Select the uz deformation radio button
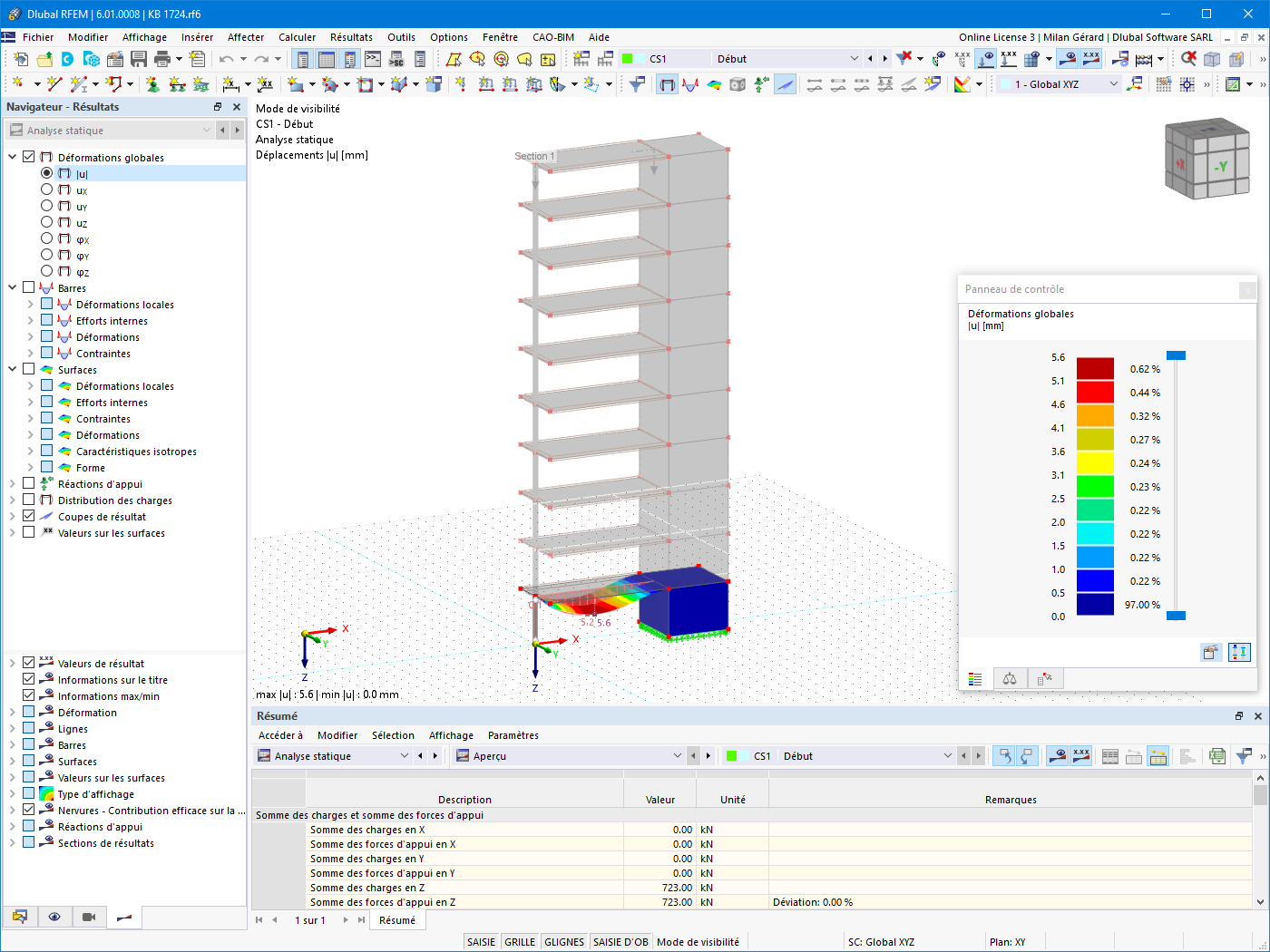Image resolution: width=1270 pixels, height=952 pixels. (x=47, y=222)
